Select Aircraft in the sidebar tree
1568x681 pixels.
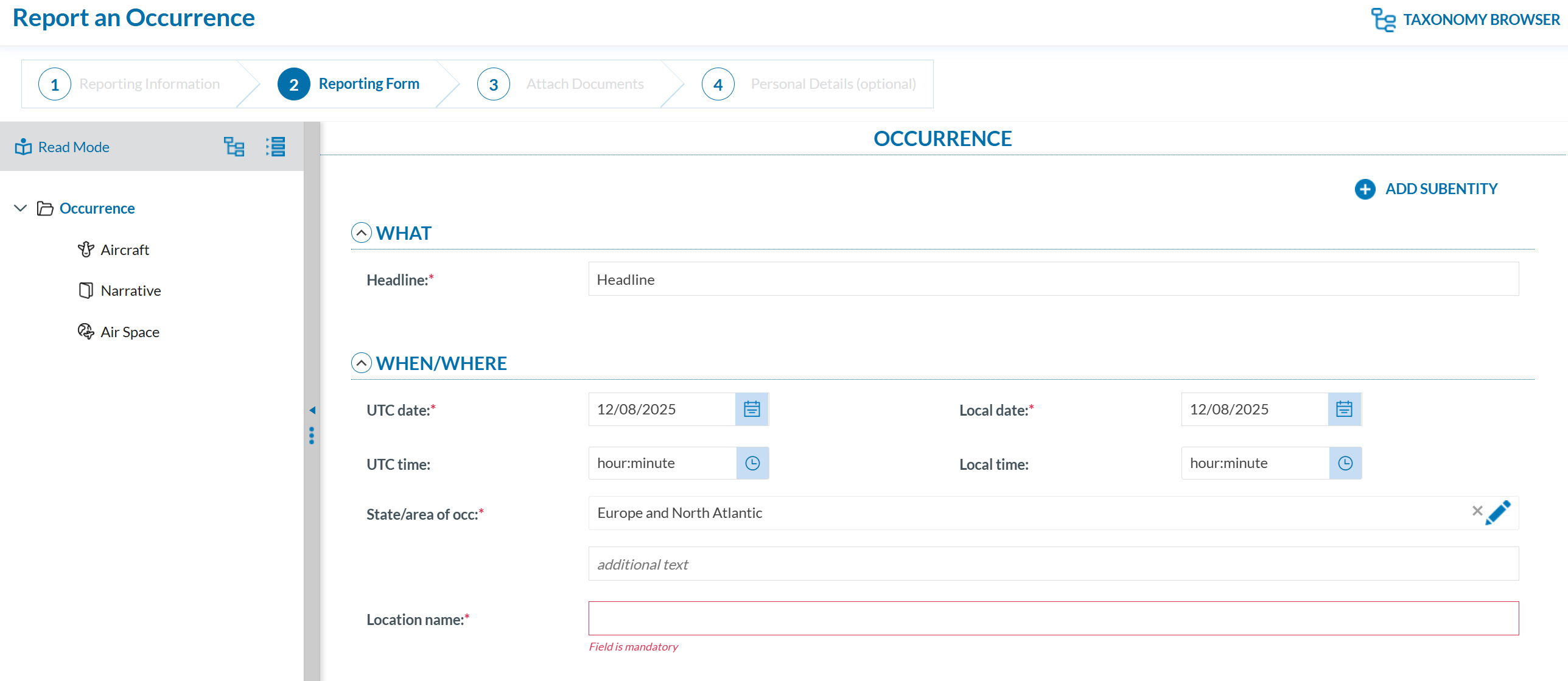click(124, 250)
